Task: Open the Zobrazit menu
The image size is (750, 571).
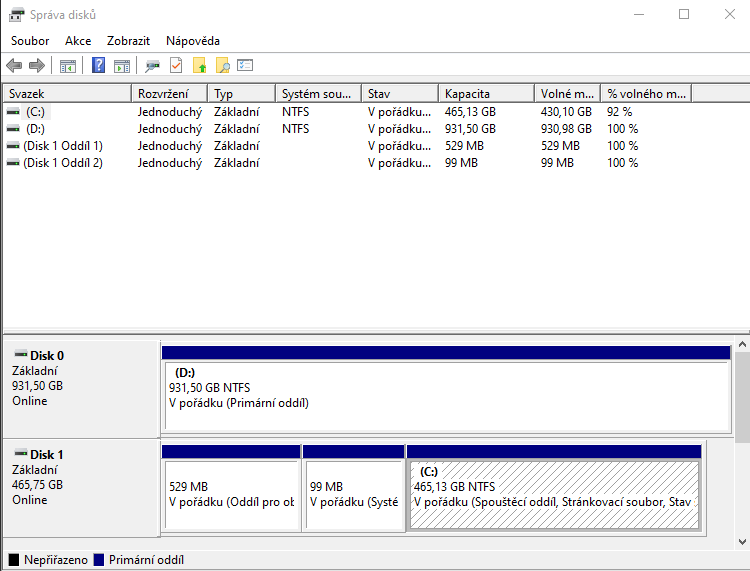Action: (128, 41)
